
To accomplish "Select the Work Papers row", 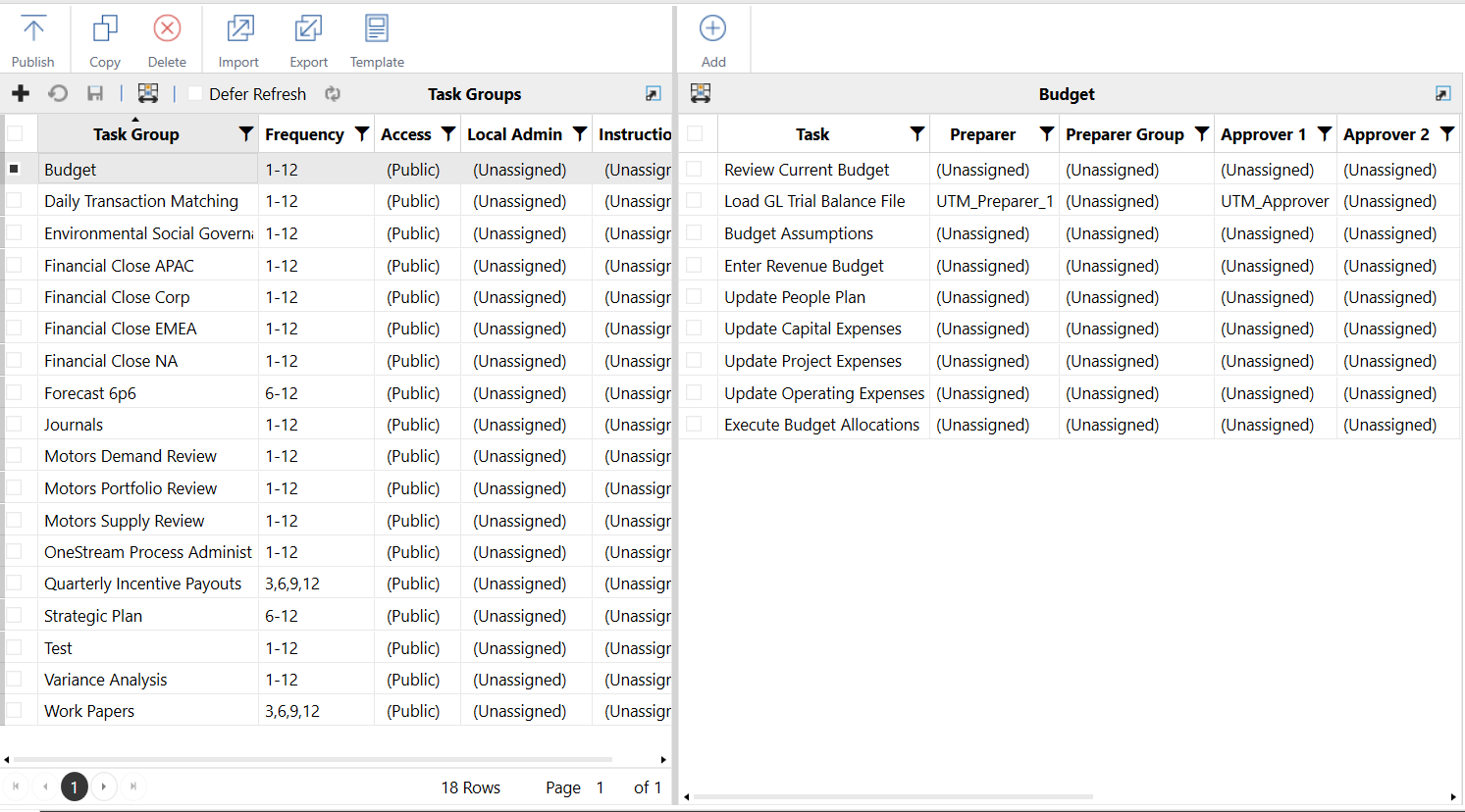I will [x=337, y=711].
